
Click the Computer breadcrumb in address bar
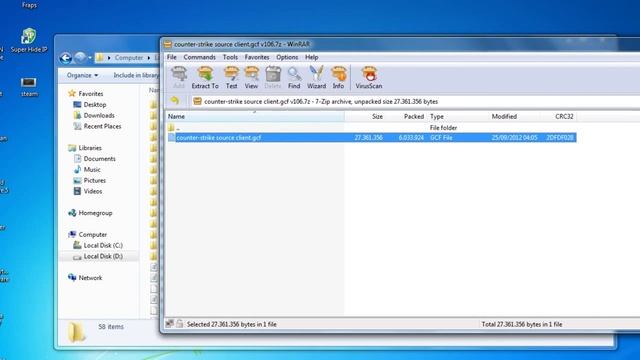click(x=129, y=58)
